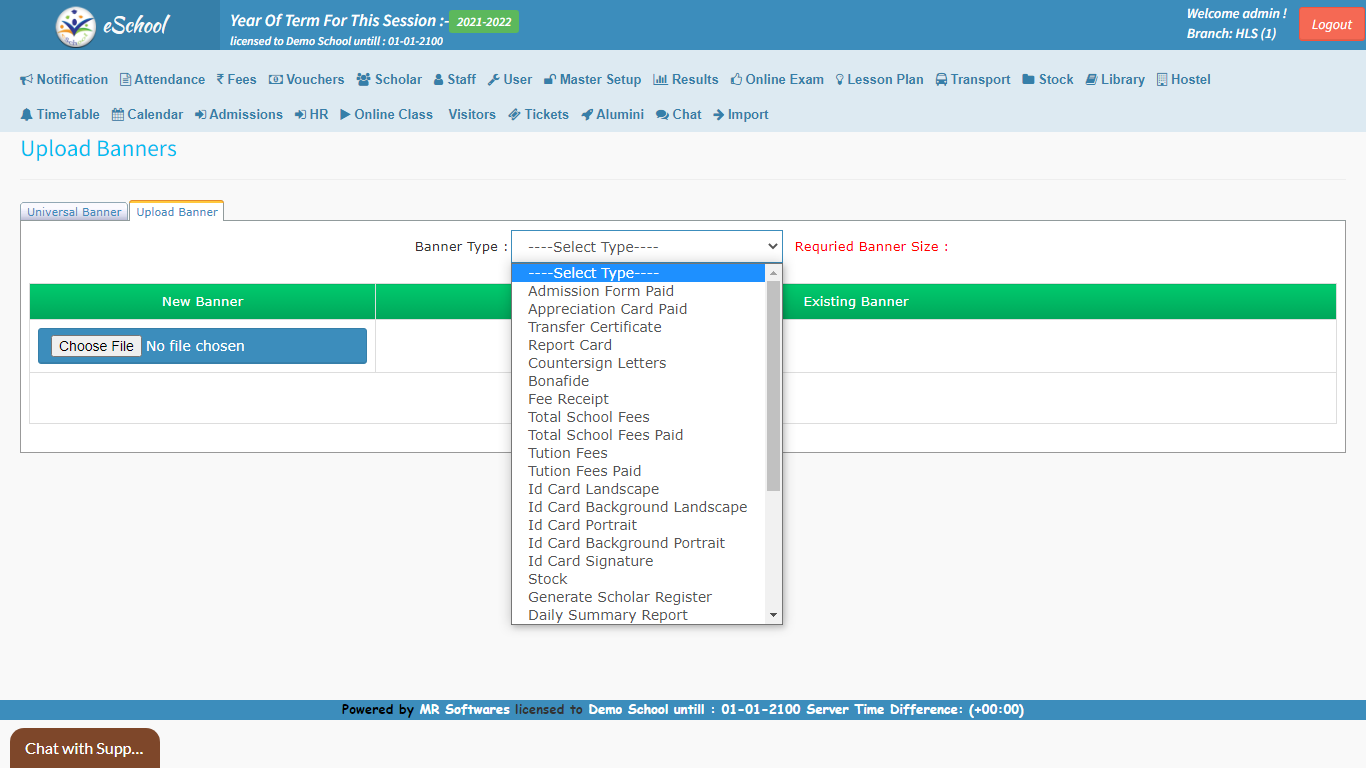The width and height of the screenshot is (1366, 768).
Task: Choose Report Card from the list
Action: coord(570,345)
